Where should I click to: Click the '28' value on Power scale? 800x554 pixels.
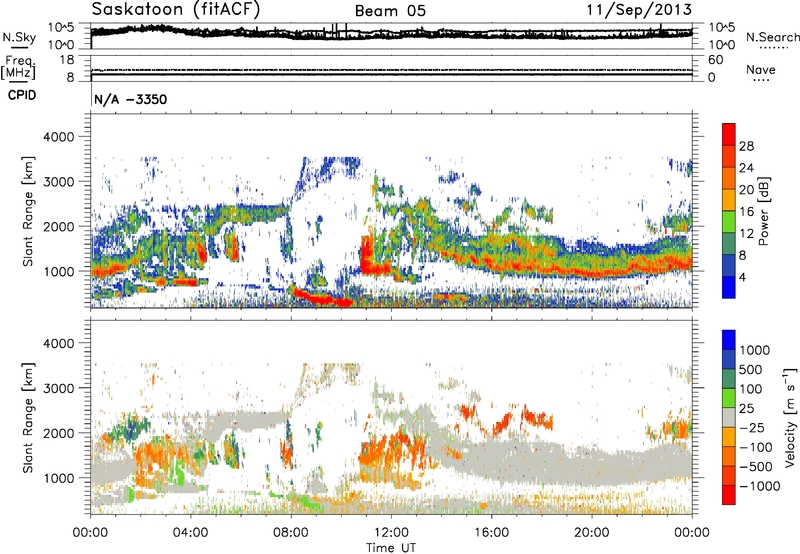tap(746, 146)
